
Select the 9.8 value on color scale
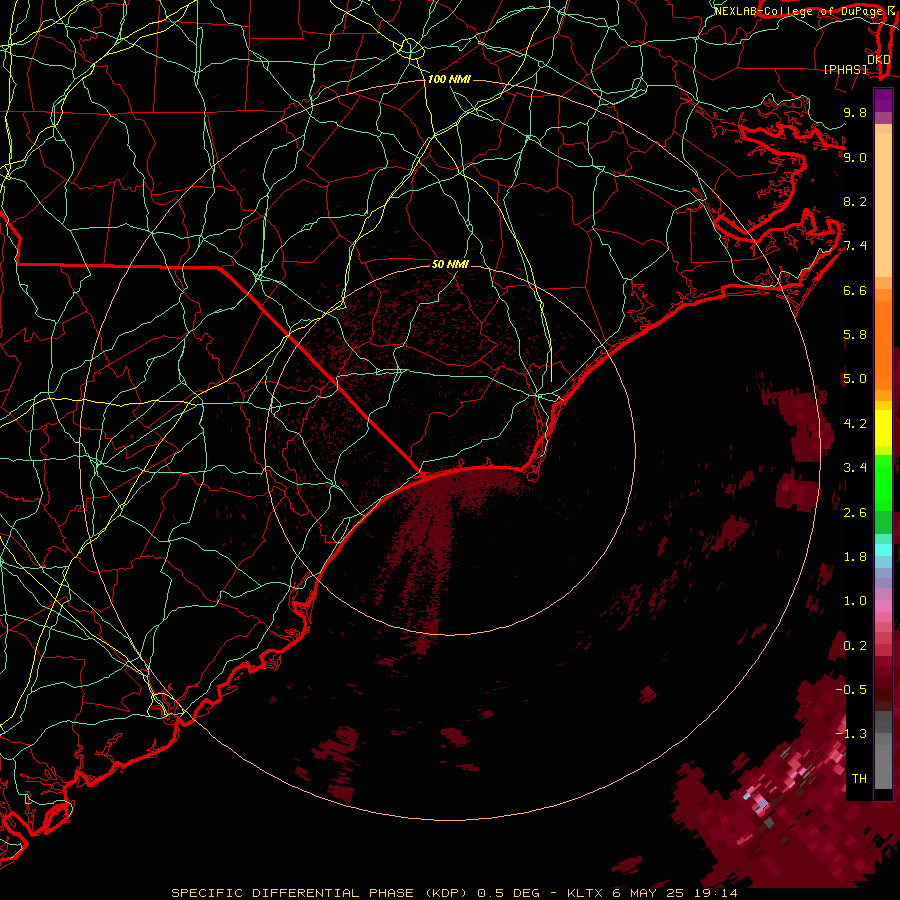tap(855, 112)
